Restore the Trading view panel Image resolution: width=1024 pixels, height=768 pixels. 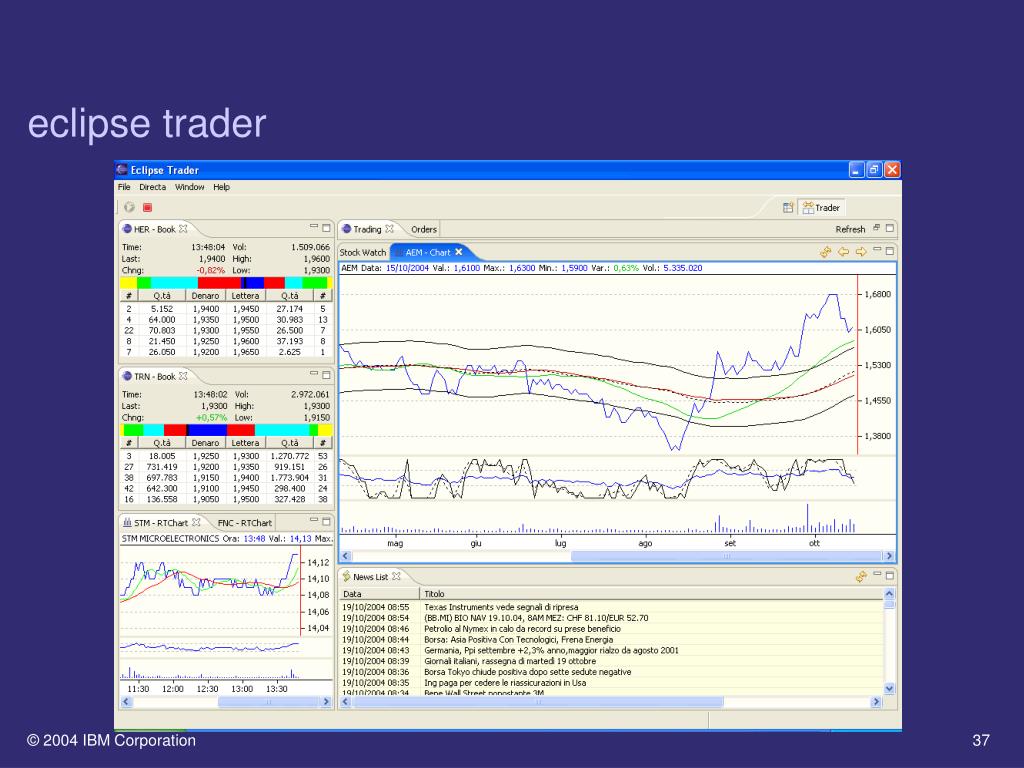coord(876,228)
